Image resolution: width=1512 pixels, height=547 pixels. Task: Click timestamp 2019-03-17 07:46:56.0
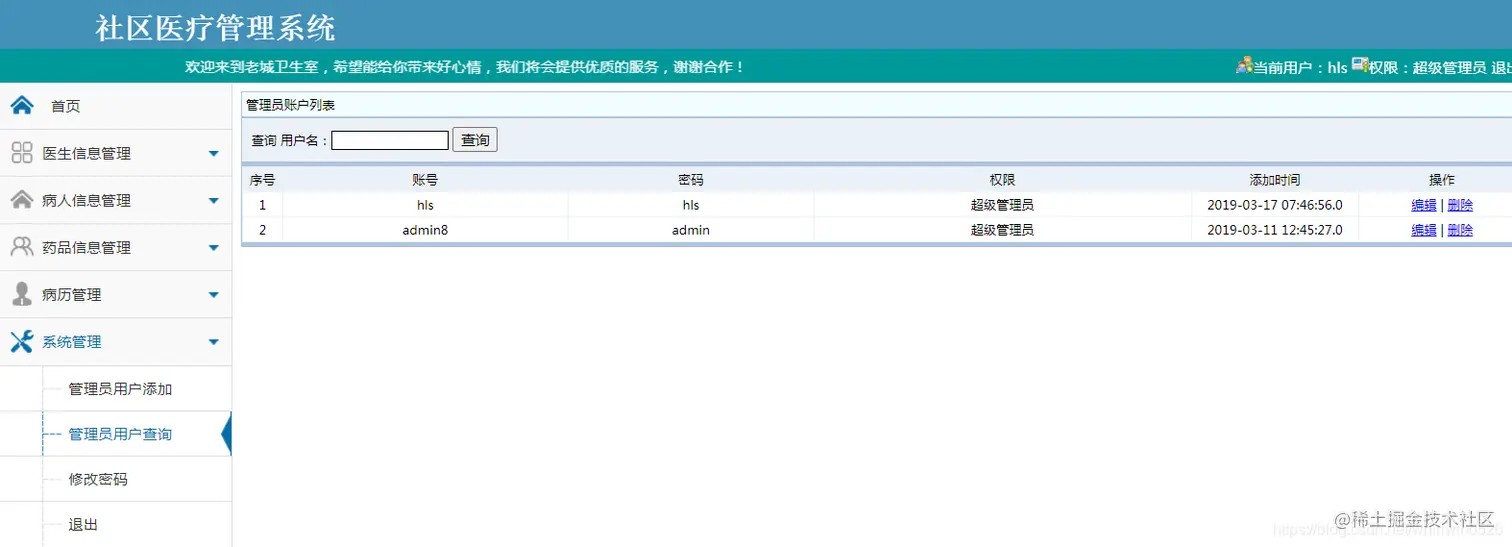pyautogui.click(x=1275, y=205)
